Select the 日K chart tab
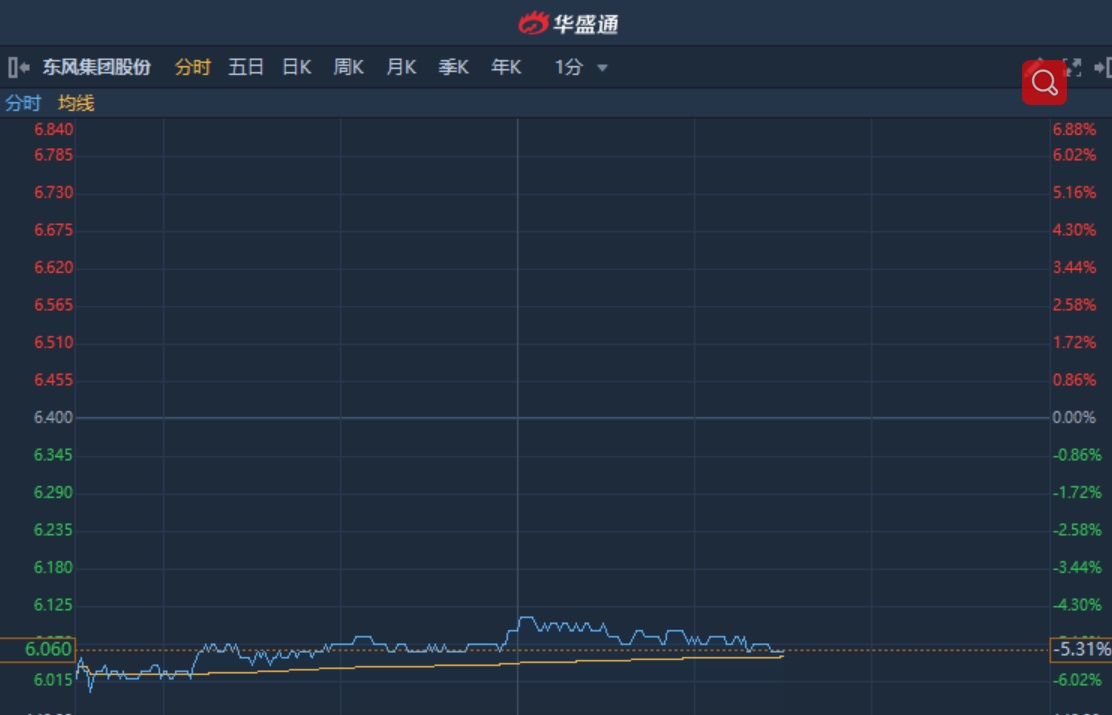Screen dimensions: 1112x715 [x=296, y=67]
